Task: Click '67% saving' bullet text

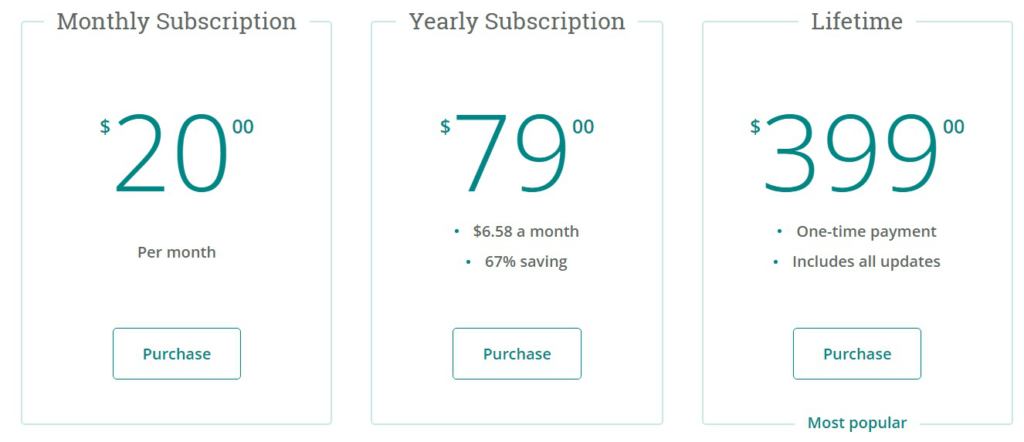Action: (x=526, y=262)
